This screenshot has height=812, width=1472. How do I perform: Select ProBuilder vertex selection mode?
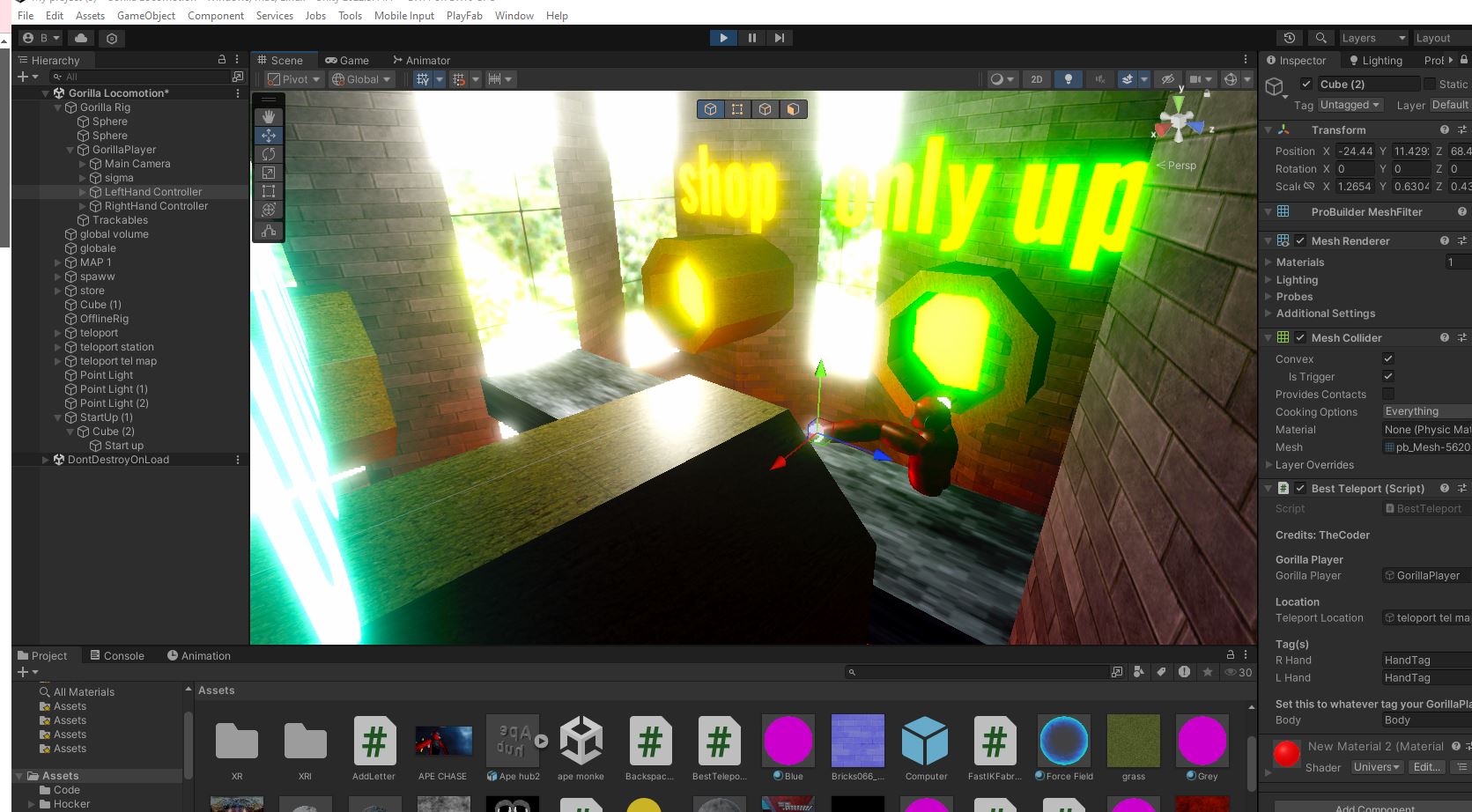[737, 109]
